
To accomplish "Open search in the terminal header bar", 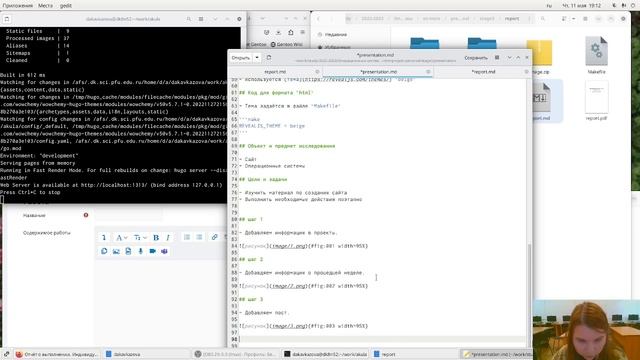I will pos(189,19).
